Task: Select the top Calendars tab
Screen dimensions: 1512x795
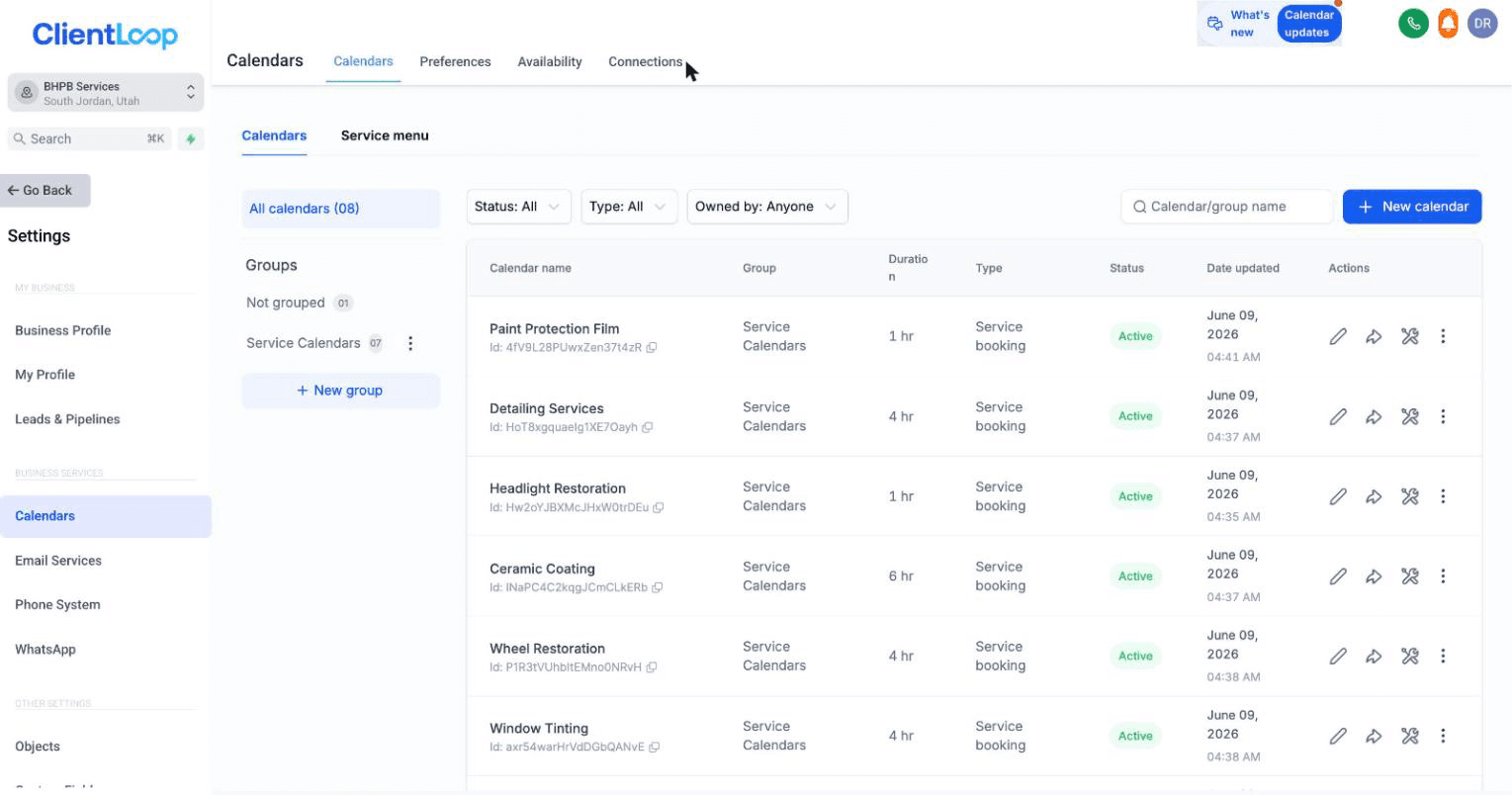Action: [363, 61]
